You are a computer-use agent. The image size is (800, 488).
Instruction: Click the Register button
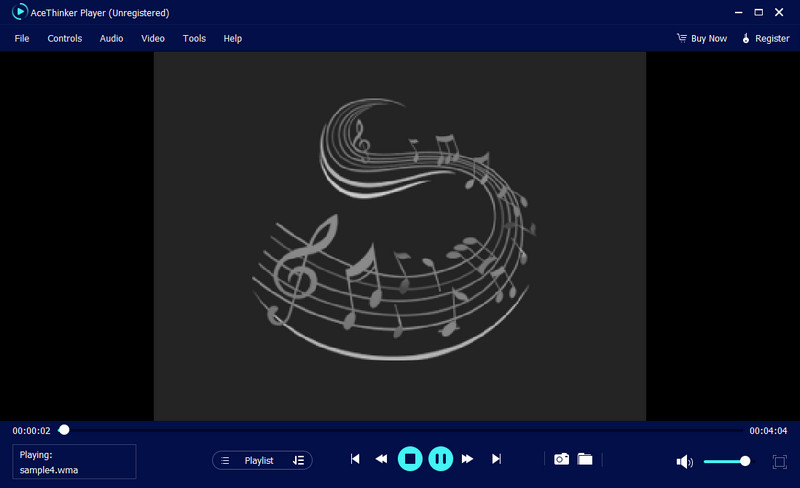[x=765, y=38]
